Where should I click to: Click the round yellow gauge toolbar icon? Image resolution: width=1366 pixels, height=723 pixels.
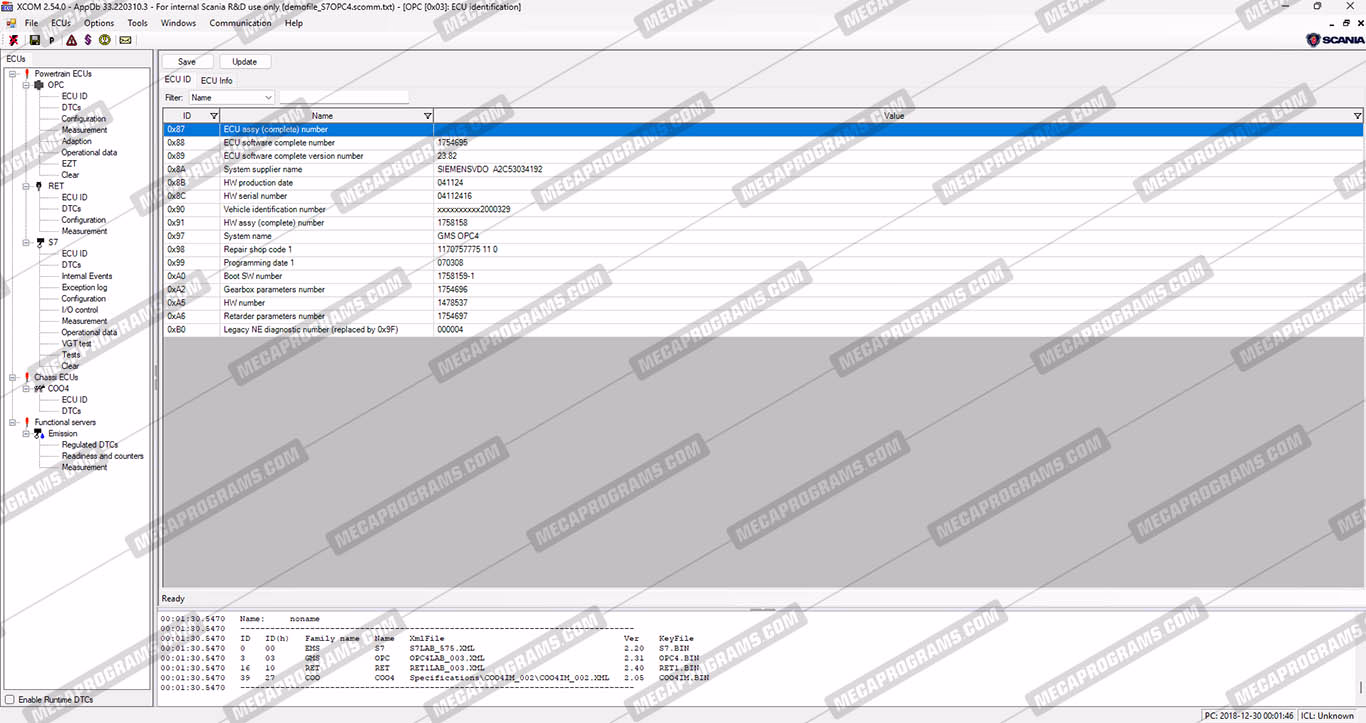pyautogui.click(x=105, y=40)
